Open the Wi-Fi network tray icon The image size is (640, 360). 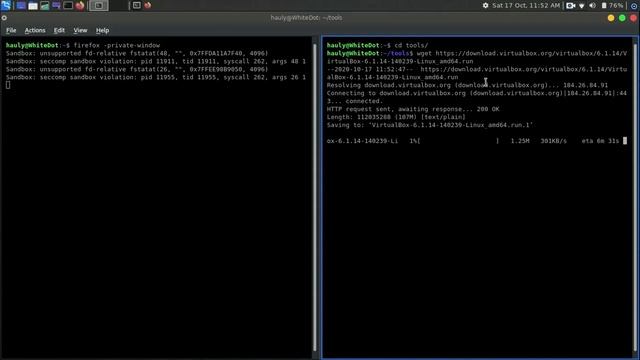tap(582, 5)
